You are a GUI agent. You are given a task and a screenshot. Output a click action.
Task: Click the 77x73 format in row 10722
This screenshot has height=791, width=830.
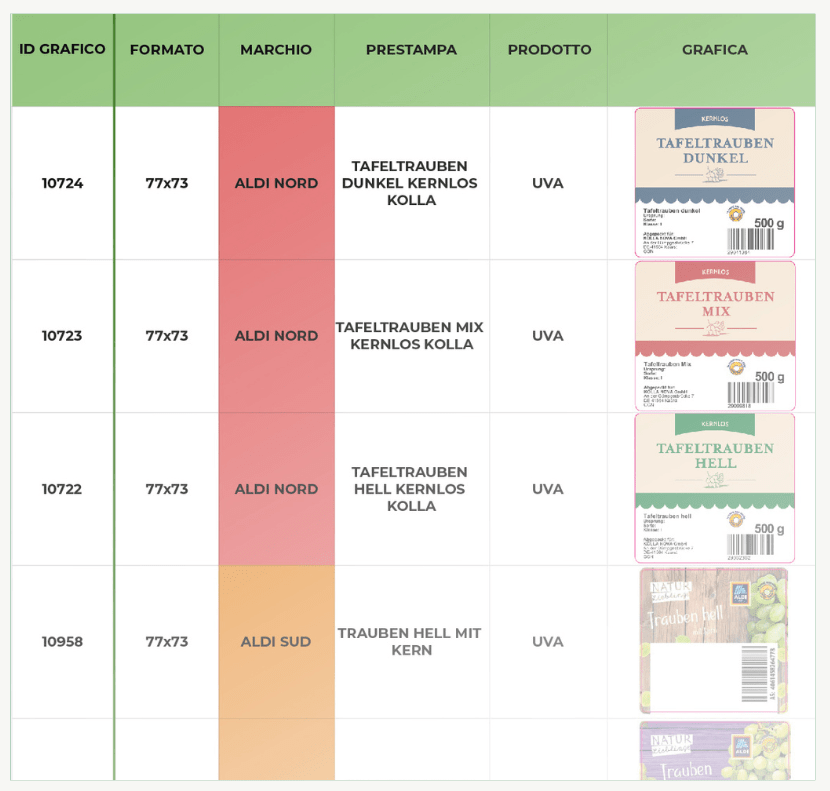[167, 489]
